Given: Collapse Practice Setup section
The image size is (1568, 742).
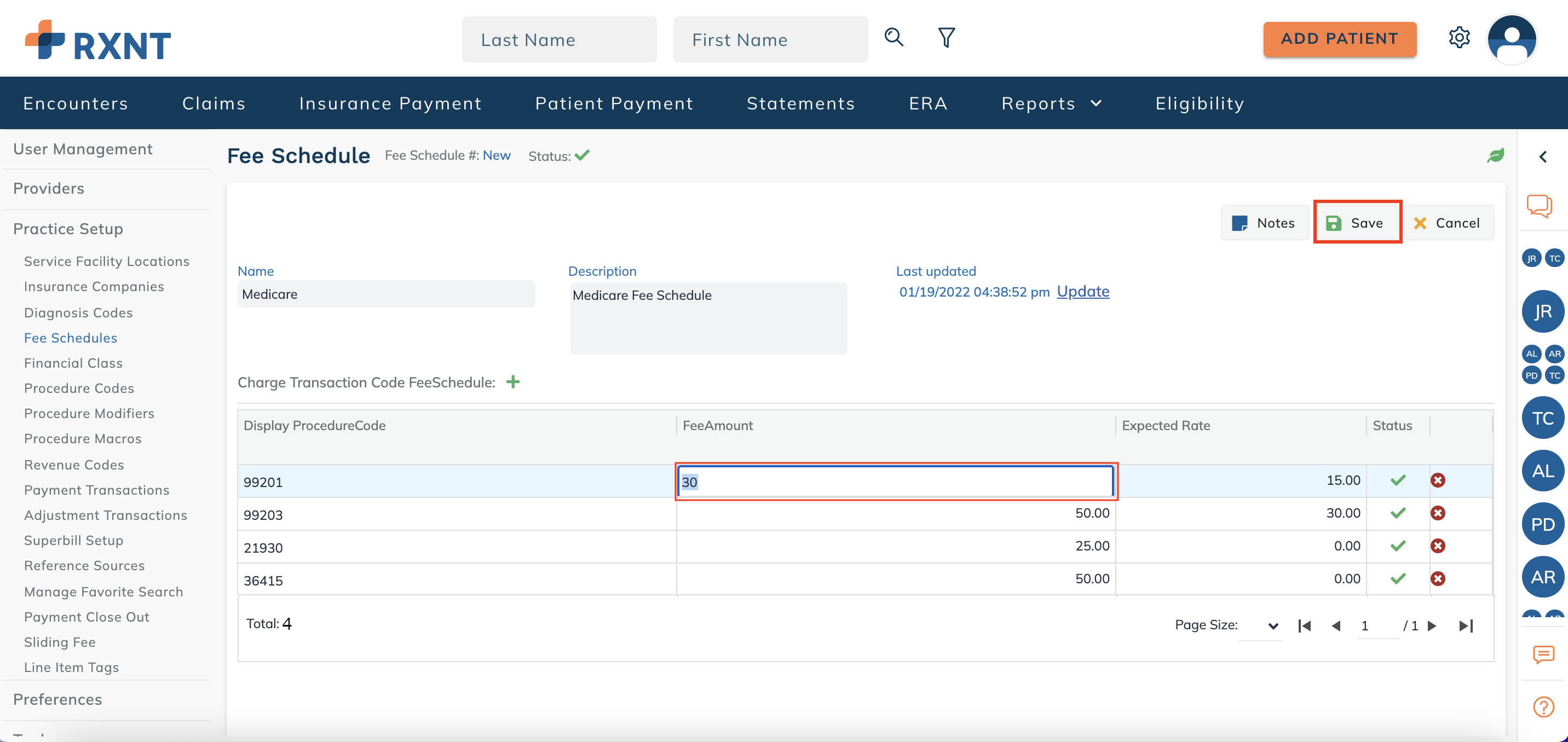Looking at the screenshot, I should (68, 229).
